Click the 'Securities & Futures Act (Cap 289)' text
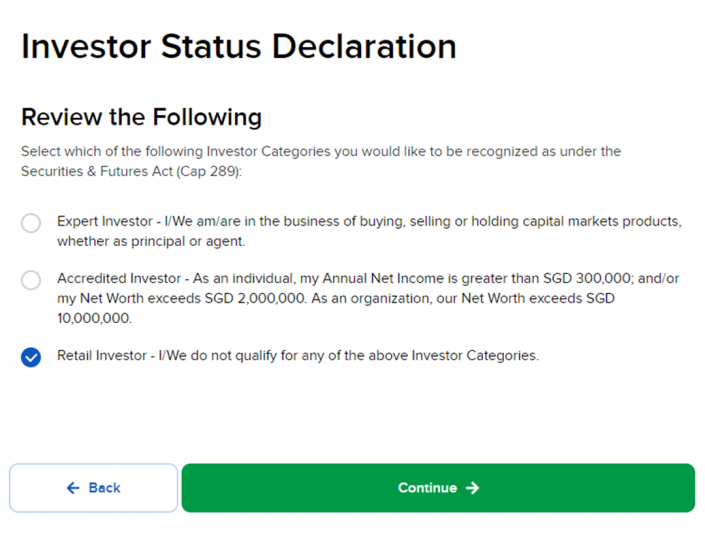 tap(131, 171)
